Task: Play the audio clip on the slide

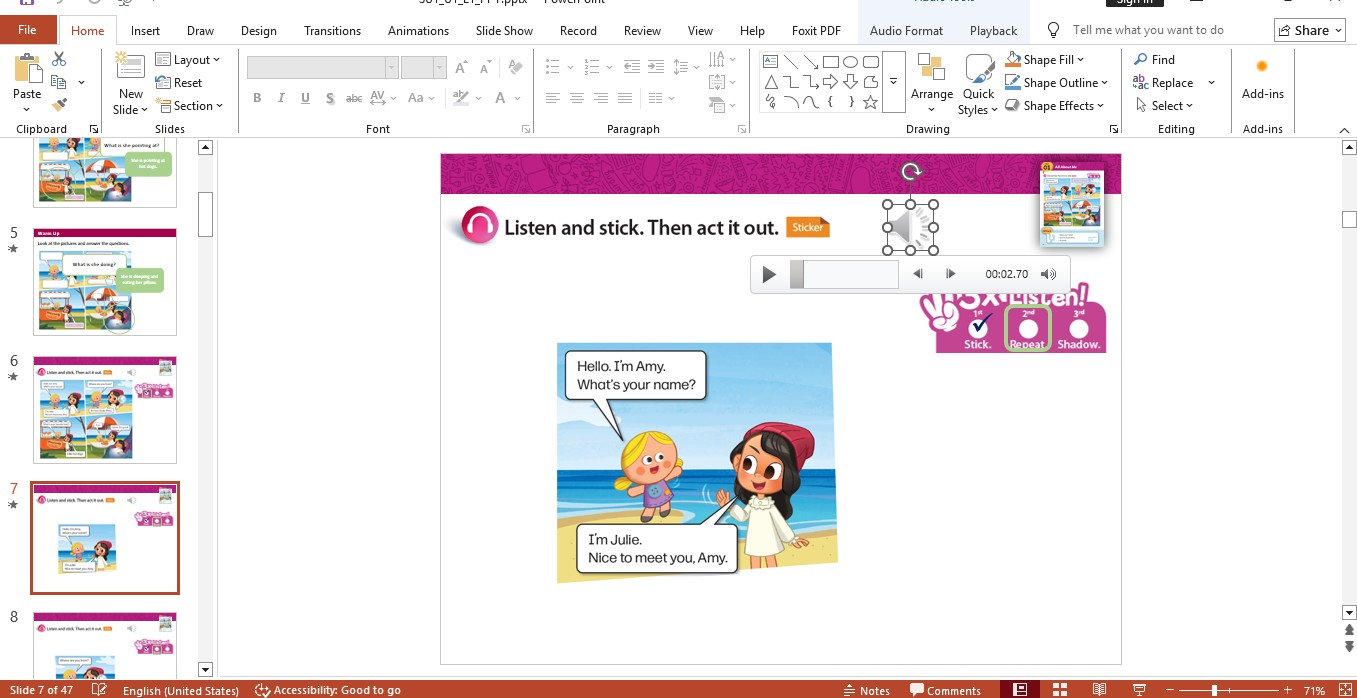Action: (x=768, y=274)
